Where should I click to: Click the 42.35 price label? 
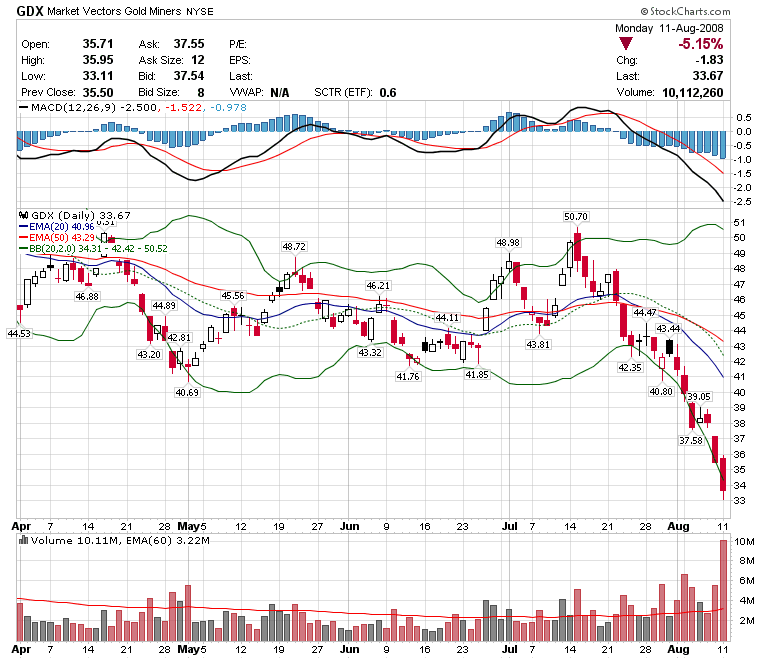(x=630, y=368)
